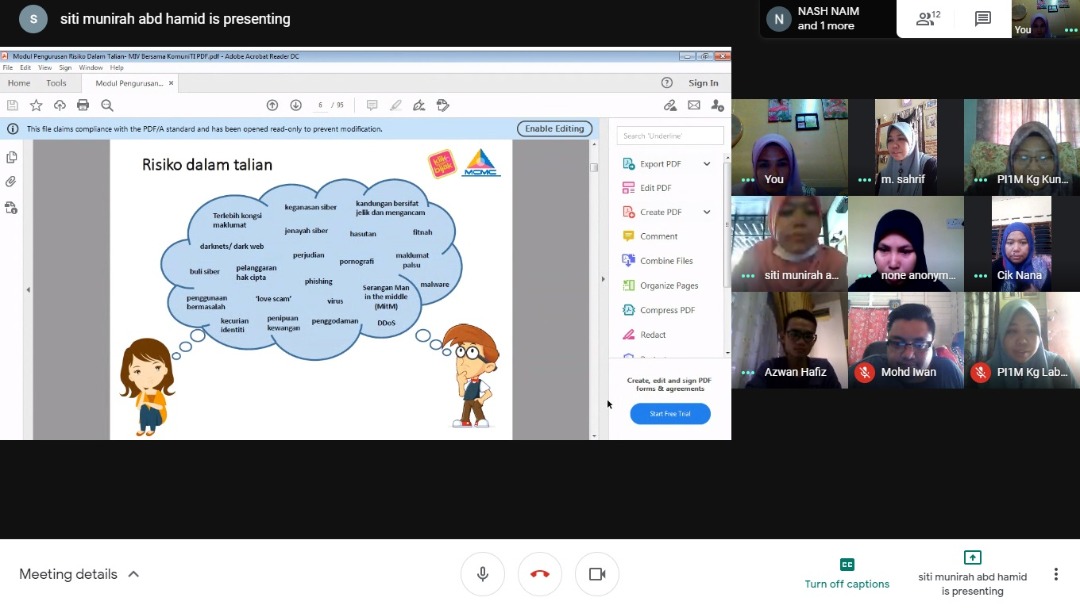Click the print icon in Acrobat toolbar

point(83,105)
